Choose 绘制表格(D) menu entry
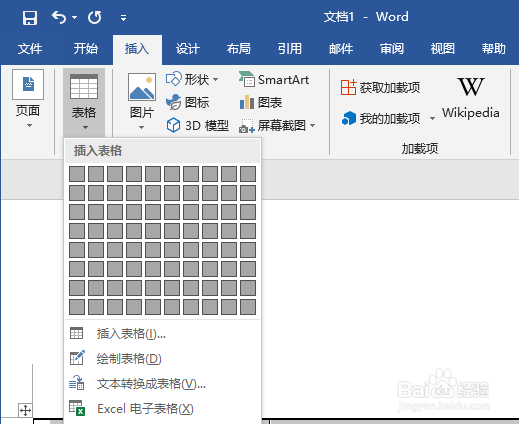The height and width of the screenshot is (424, 519). point(162,359)
